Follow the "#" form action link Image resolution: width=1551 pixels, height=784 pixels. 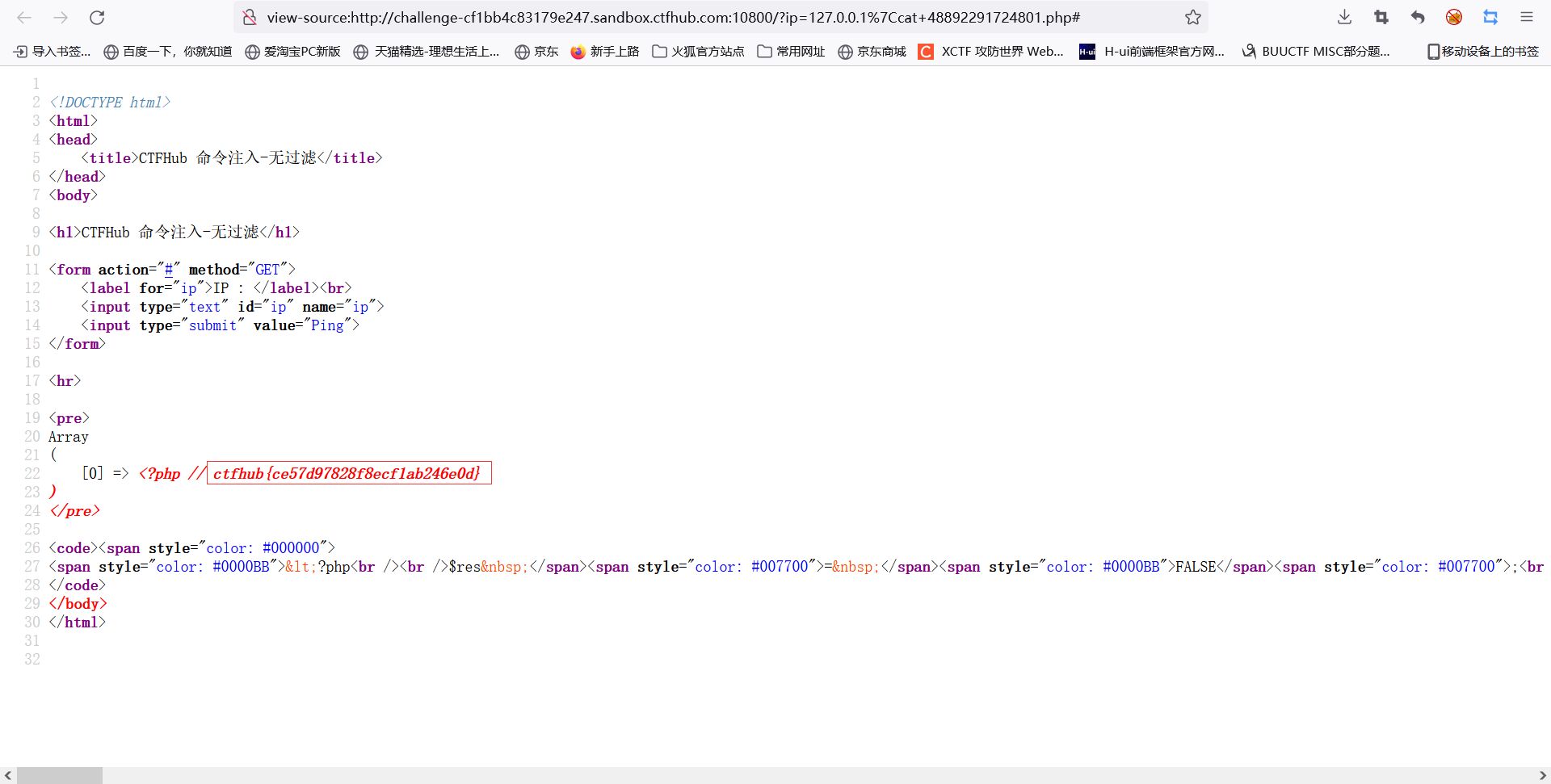169,270
